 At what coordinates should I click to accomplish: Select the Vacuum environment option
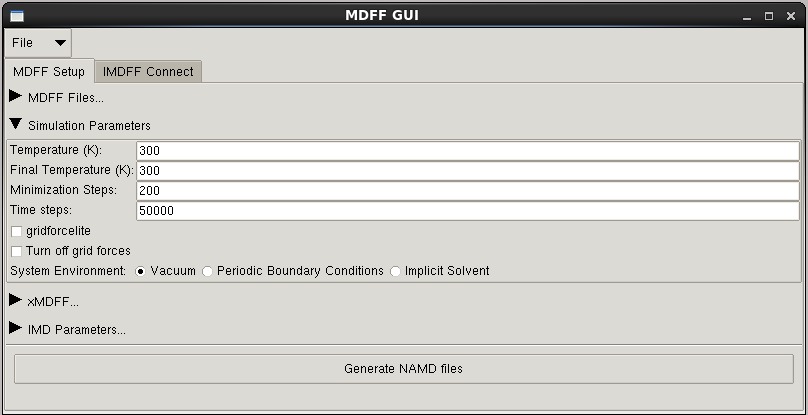pyautogui.click(x=141, y=271)
